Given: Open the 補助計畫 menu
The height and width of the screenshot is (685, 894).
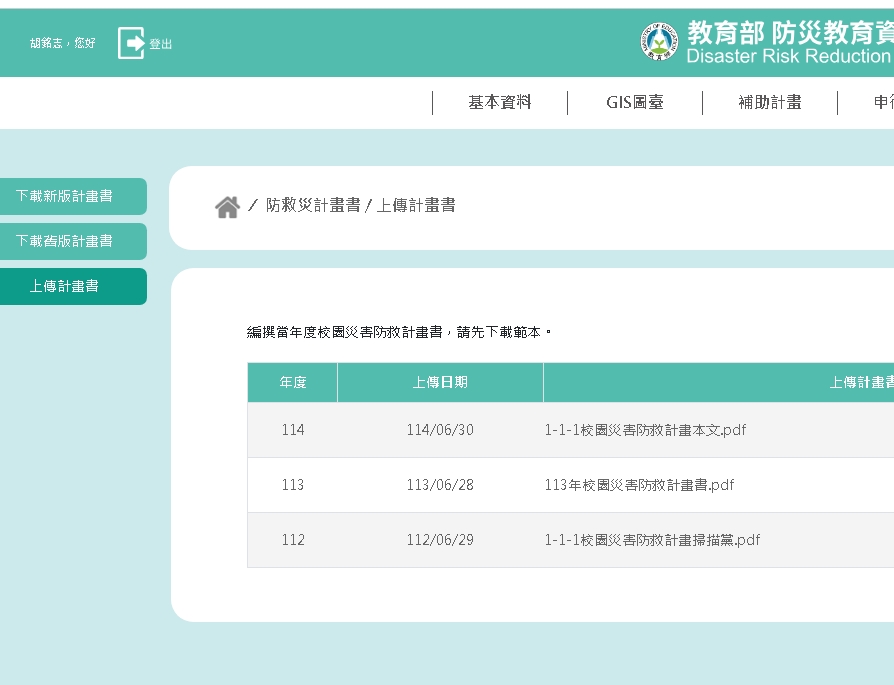Looking at the screenshot, I should click(769, 102).
